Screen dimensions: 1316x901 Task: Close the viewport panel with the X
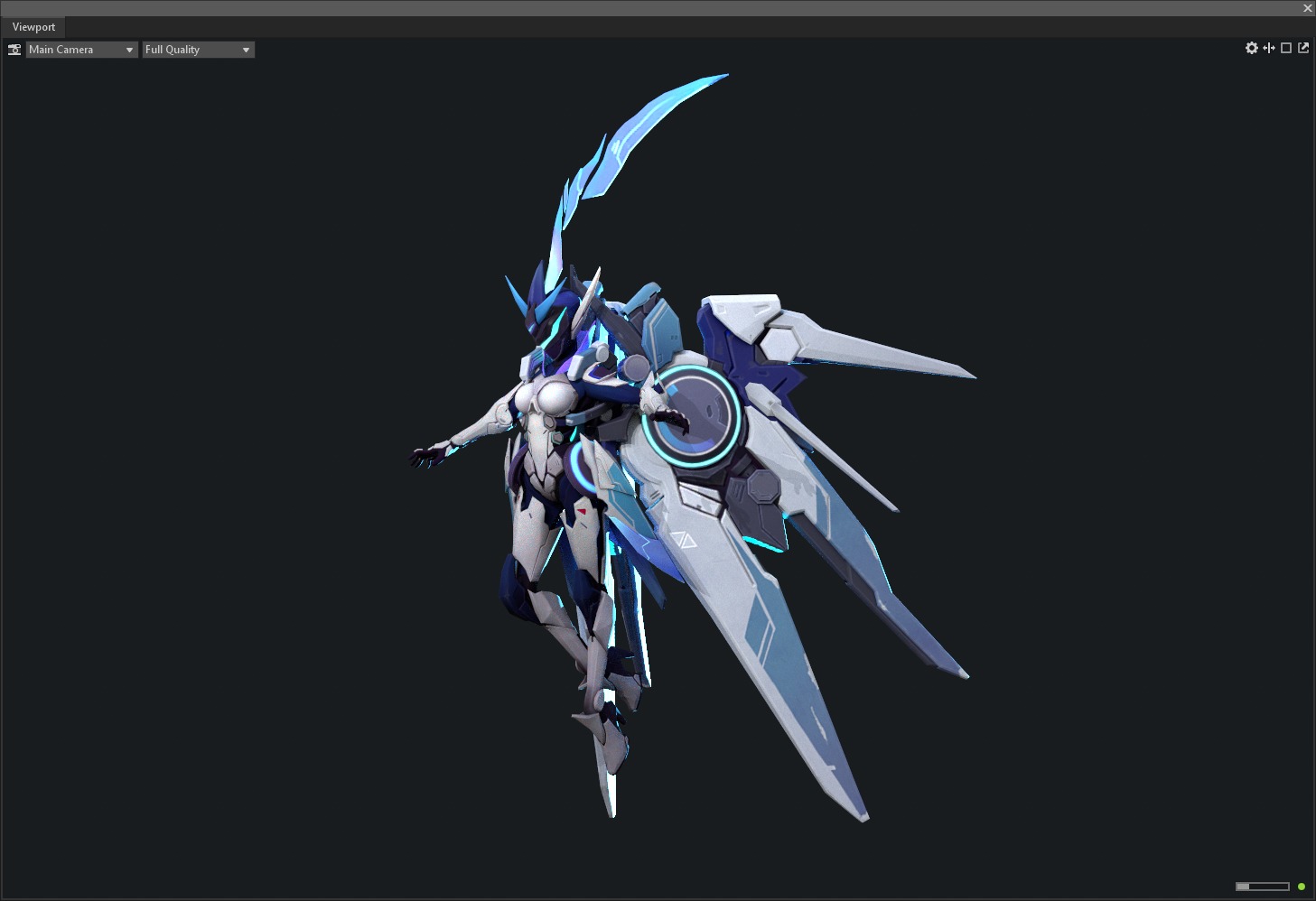(x=1307, y=8)
